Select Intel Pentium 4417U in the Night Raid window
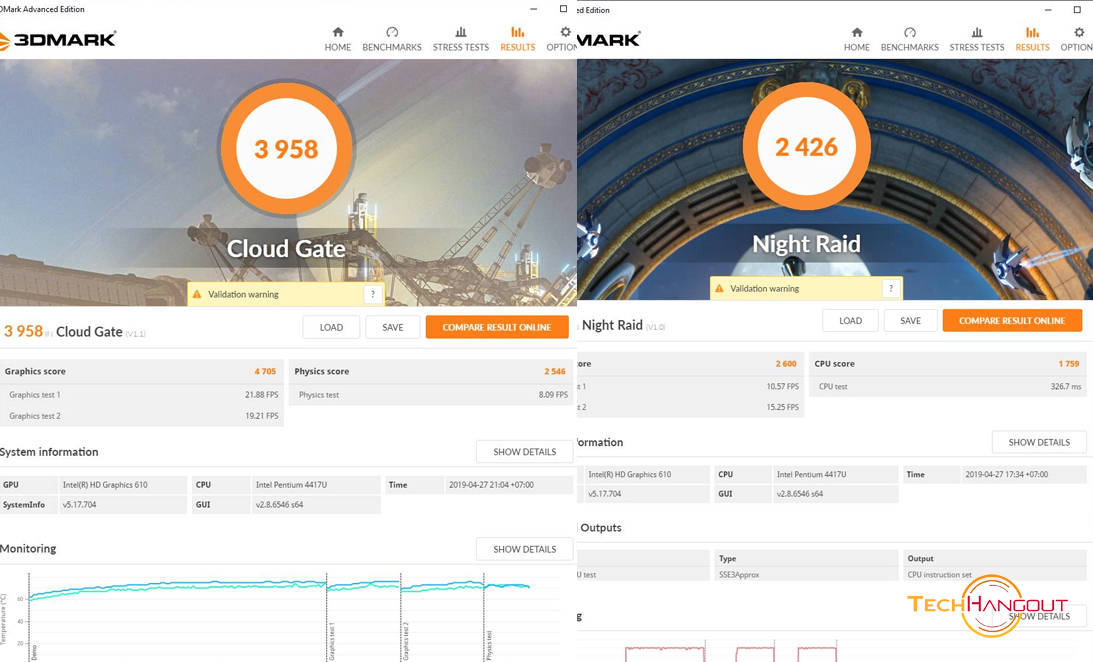The height and width of the screenshot is (662, 1093). [x=811, y=475]
